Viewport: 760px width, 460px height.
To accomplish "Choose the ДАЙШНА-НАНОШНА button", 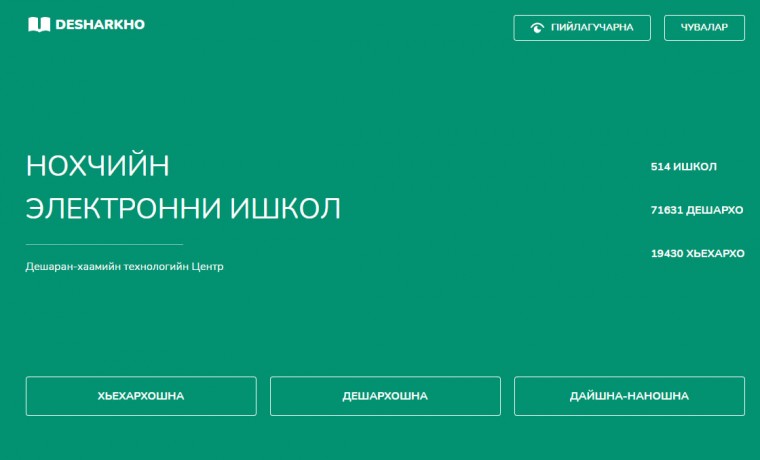I will point(629,396).
